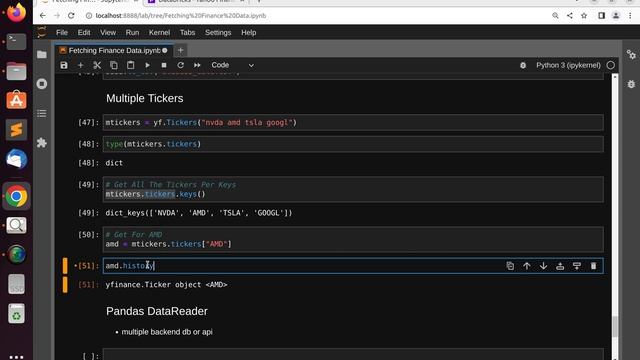Collapse cell 51 using the orange bar
Image resolution: width=640 pixels, height=360 pixels.
pos(65,266)
